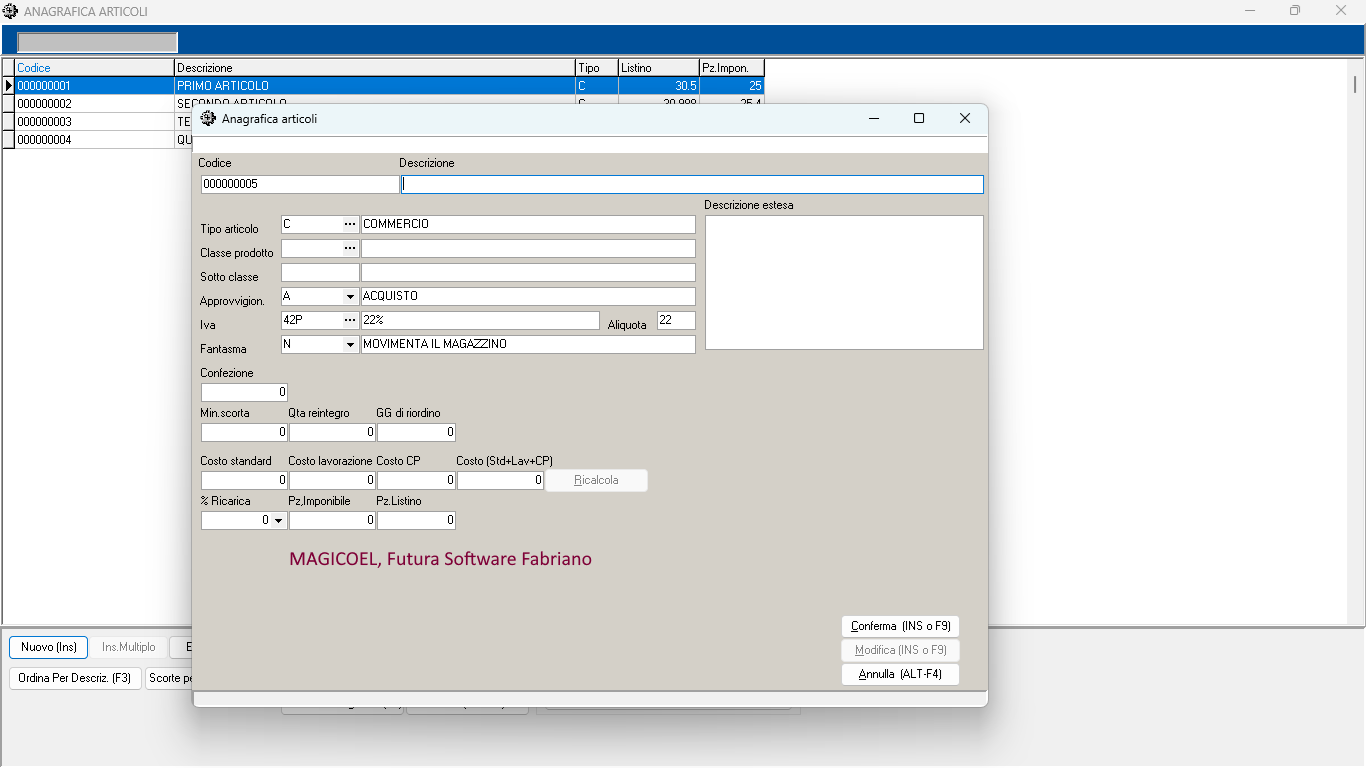Click the Codice field showing 000000005
This screenshot has width=1366, height=768.
(x=300, y=184)
